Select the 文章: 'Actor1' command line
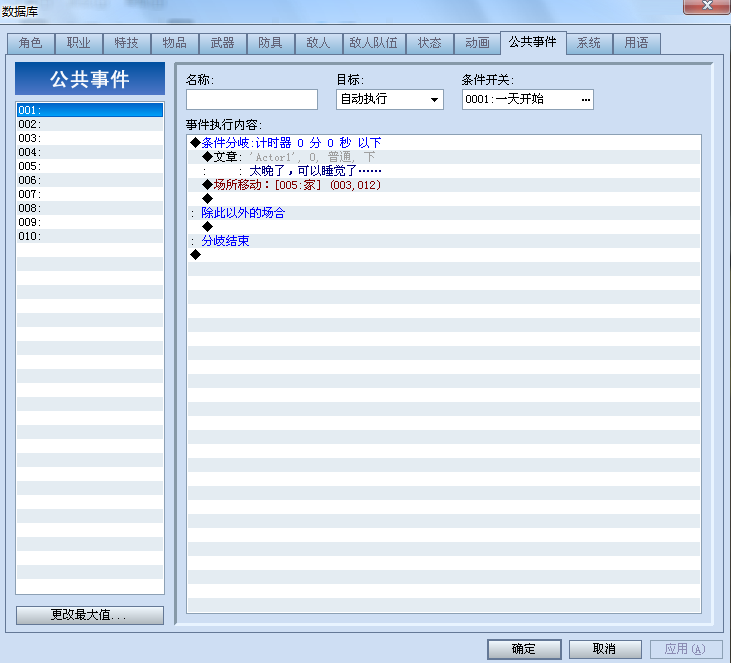The height and width of the screenshot is (663, 731). click(x=444, y=157)
